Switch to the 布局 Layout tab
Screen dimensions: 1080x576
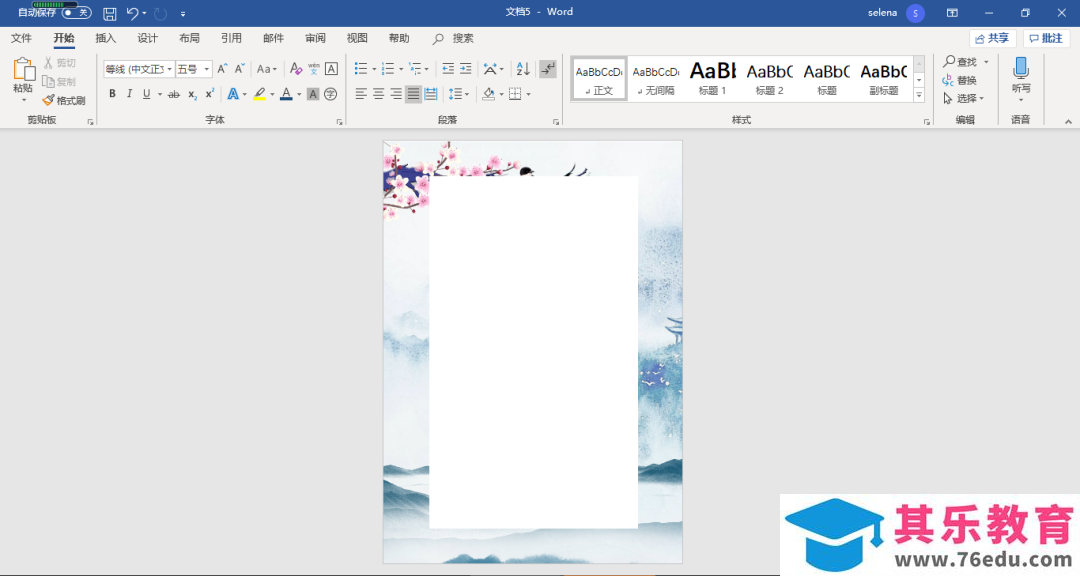(x=189, y=39)
